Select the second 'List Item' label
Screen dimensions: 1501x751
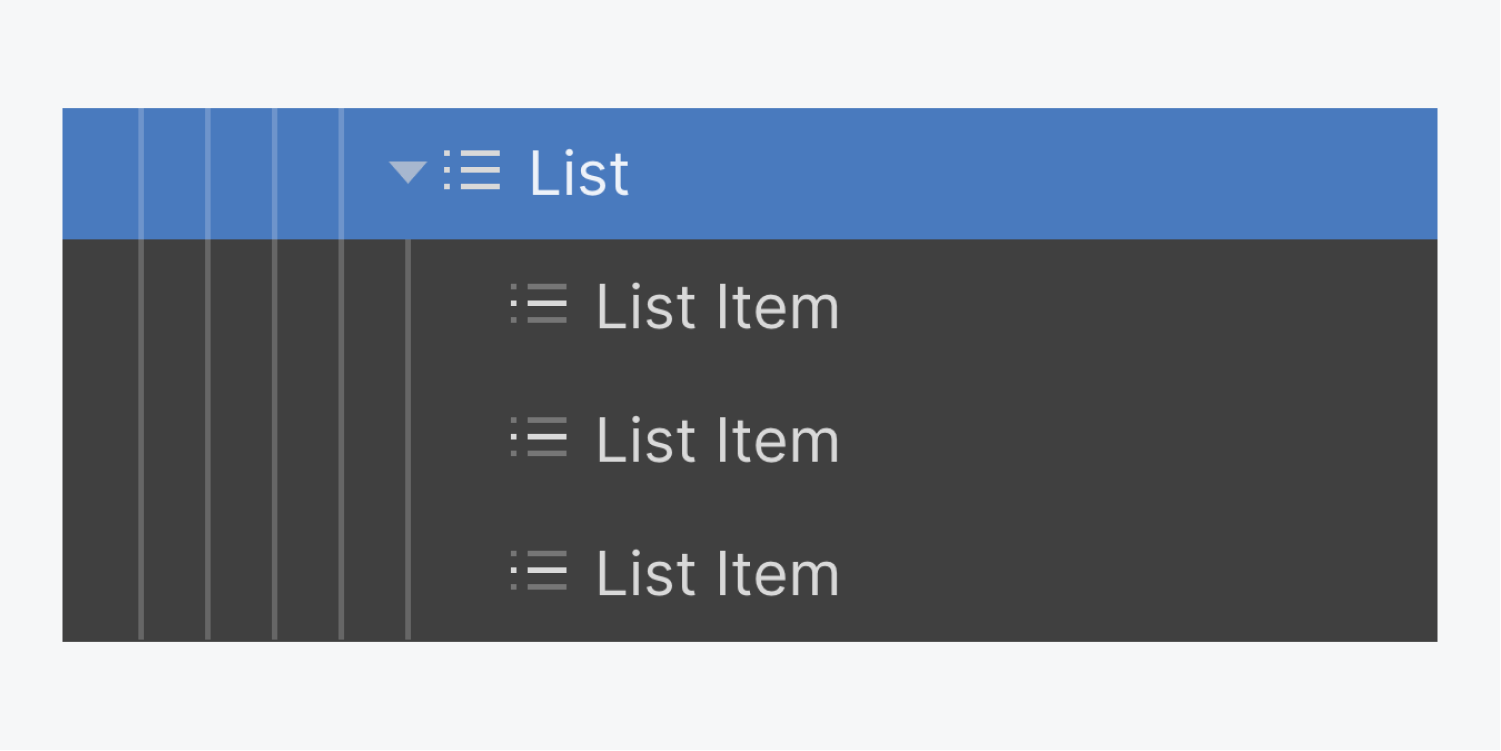point(717,440)
